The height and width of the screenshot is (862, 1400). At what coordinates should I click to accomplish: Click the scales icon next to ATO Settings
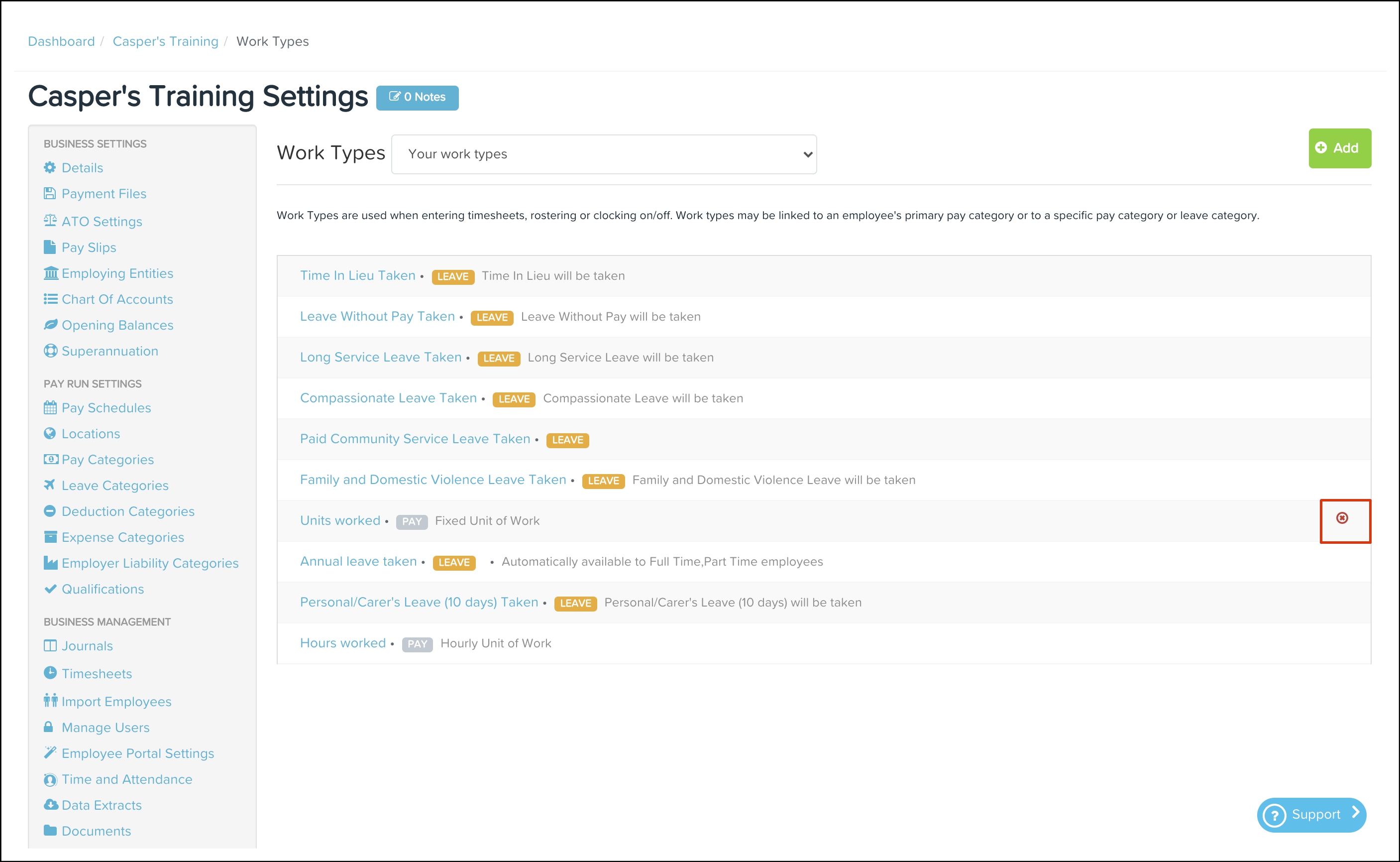[50, 221]
